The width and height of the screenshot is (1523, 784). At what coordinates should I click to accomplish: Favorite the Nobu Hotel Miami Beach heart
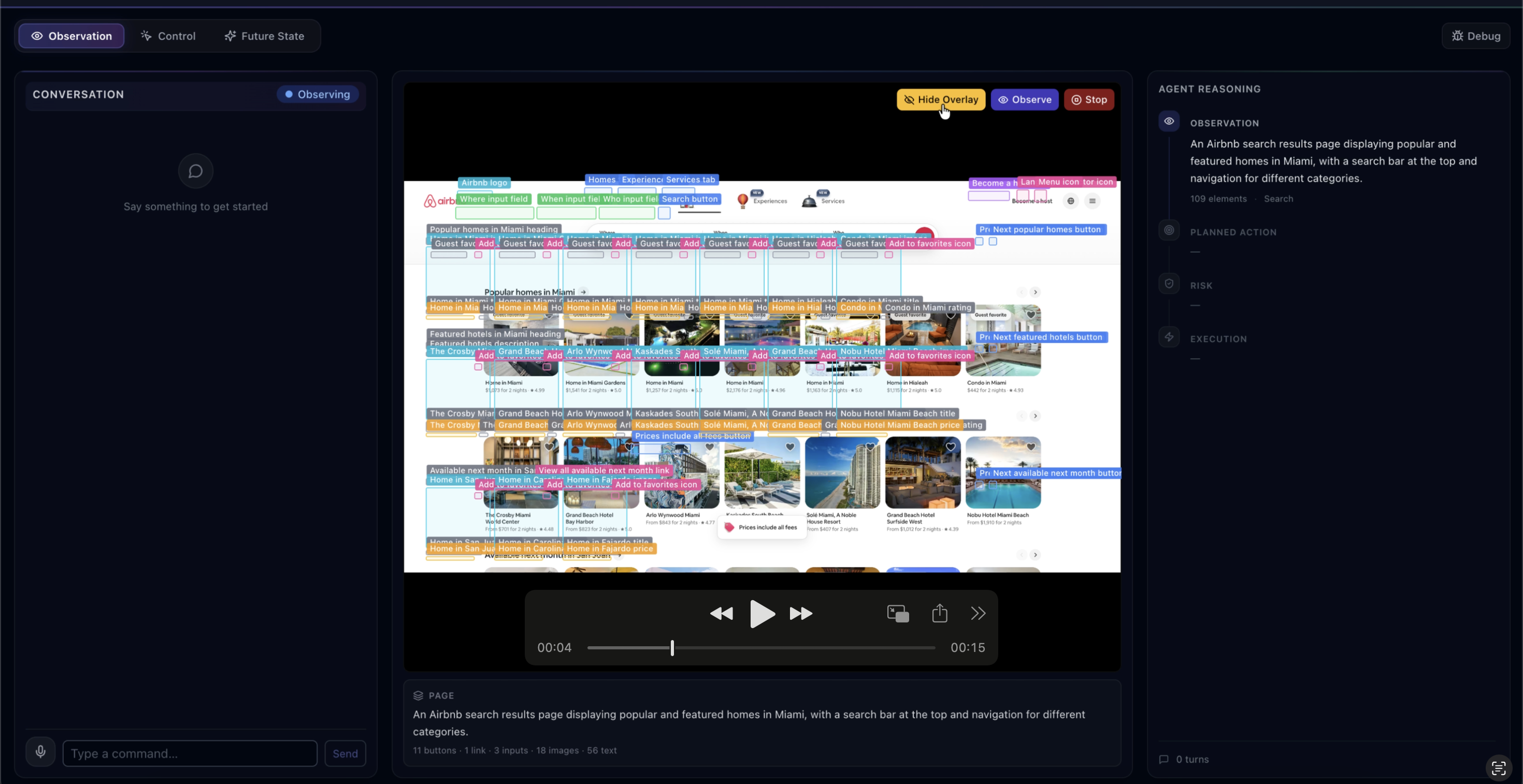[1030, 447]
